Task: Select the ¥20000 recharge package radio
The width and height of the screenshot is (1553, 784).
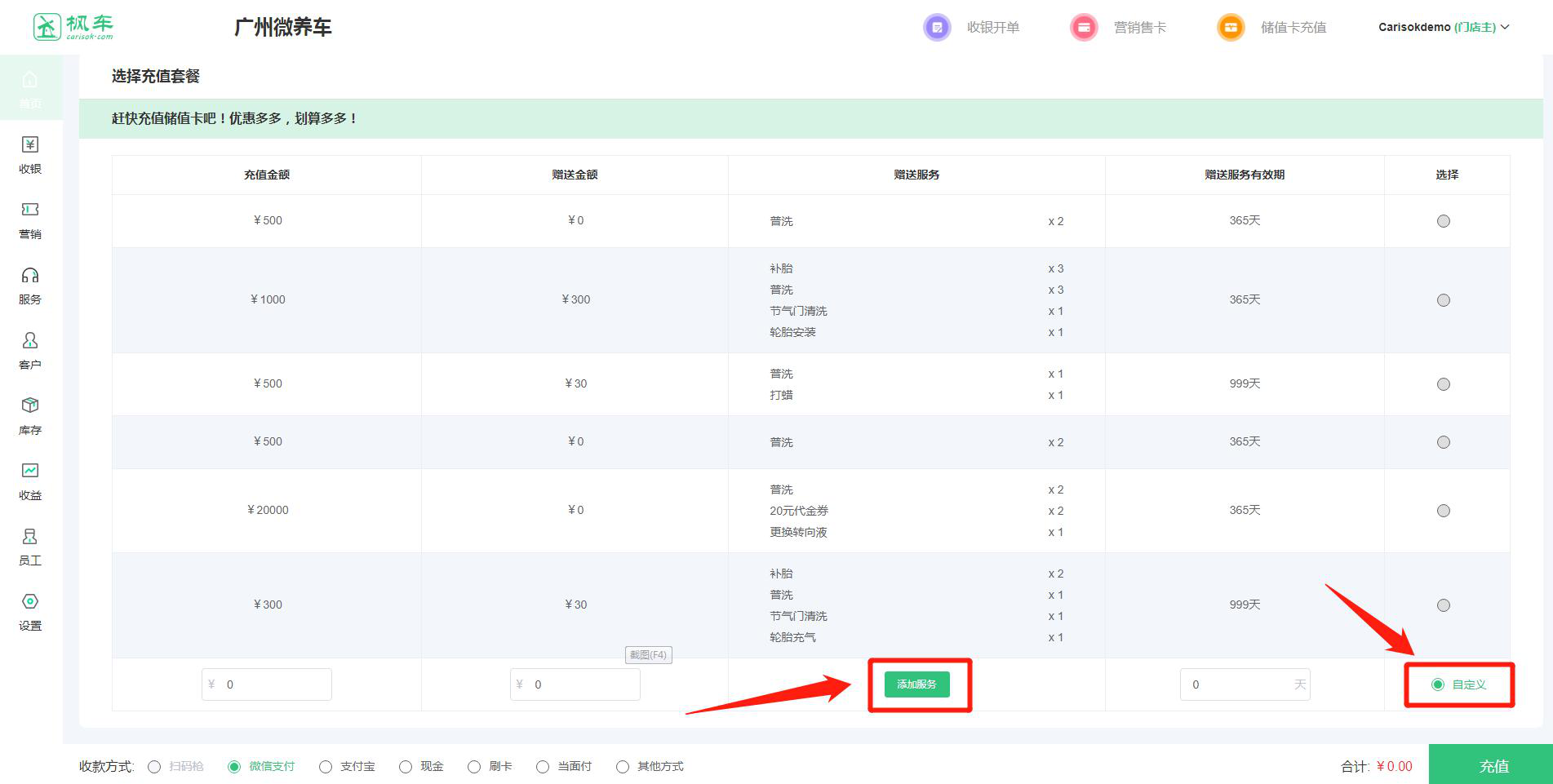Action: point(1443,511)
